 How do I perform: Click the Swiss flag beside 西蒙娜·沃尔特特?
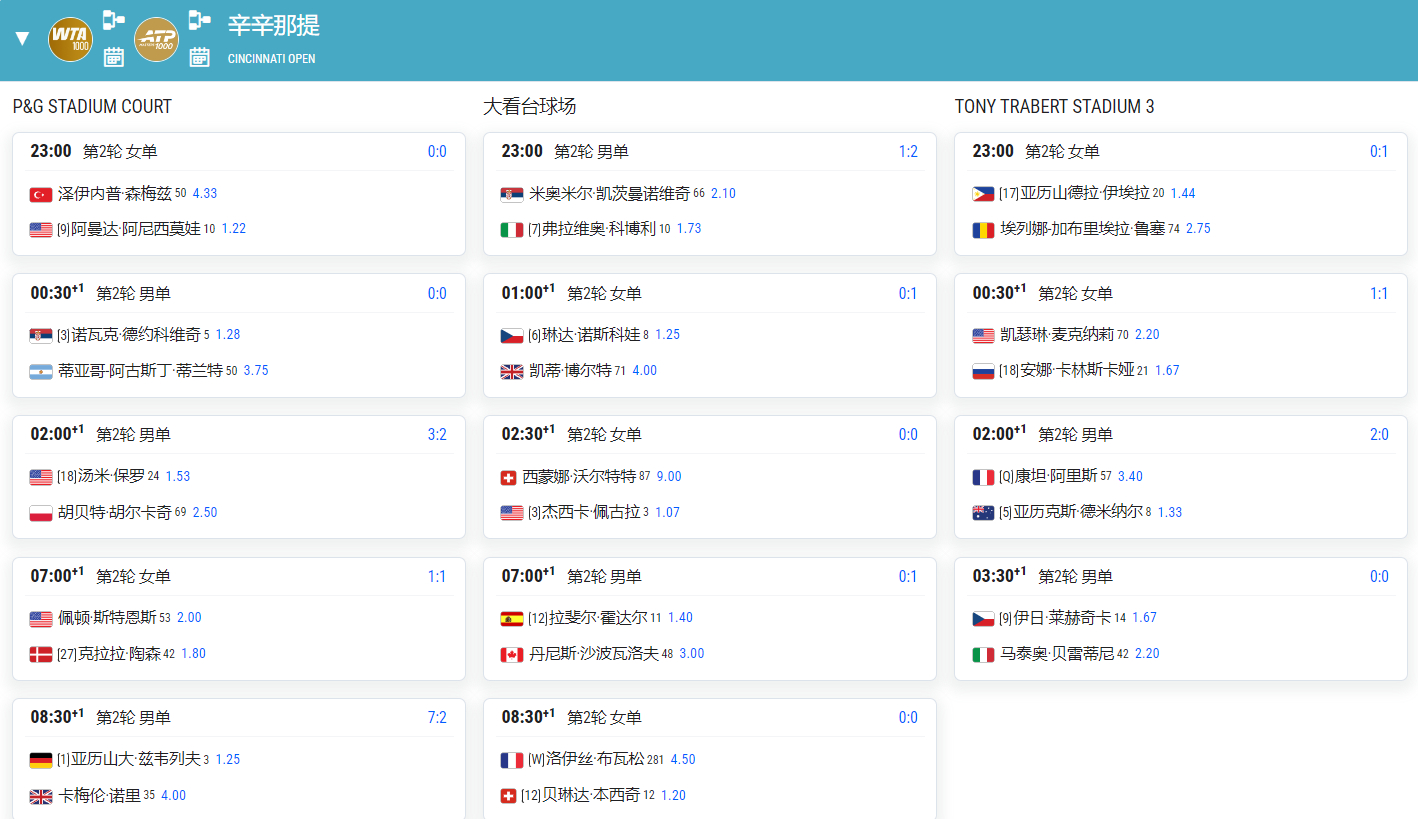tap(509, 477)
